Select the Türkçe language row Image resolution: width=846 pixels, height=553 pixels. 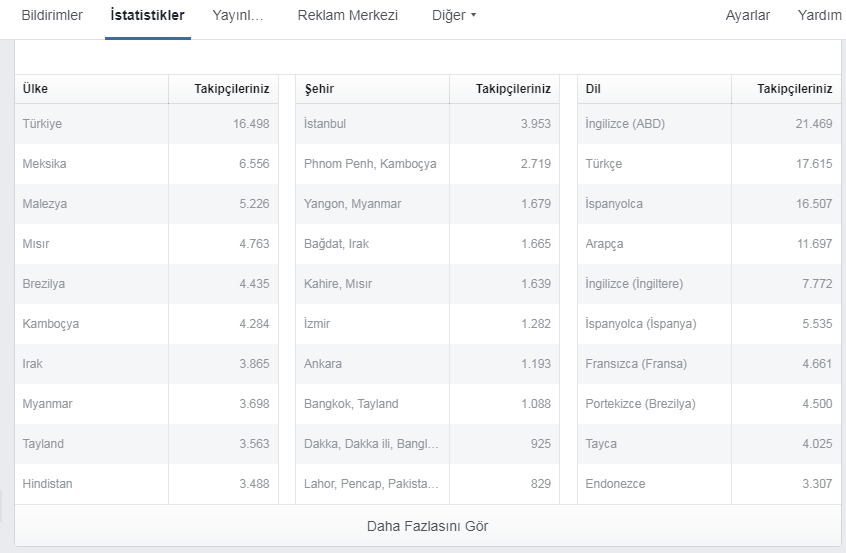(x=709, y=163)
